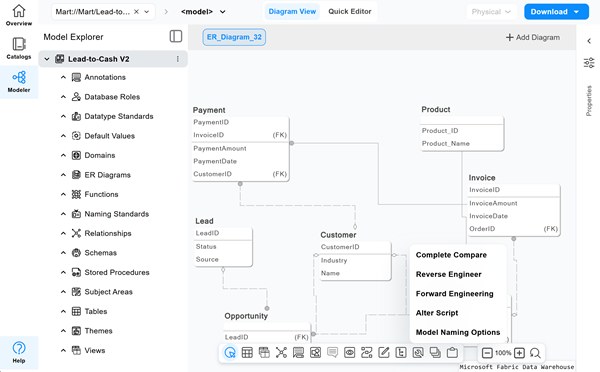Select the Payment table title
This screenshot has width=600, height=372.
coord(209,110)
